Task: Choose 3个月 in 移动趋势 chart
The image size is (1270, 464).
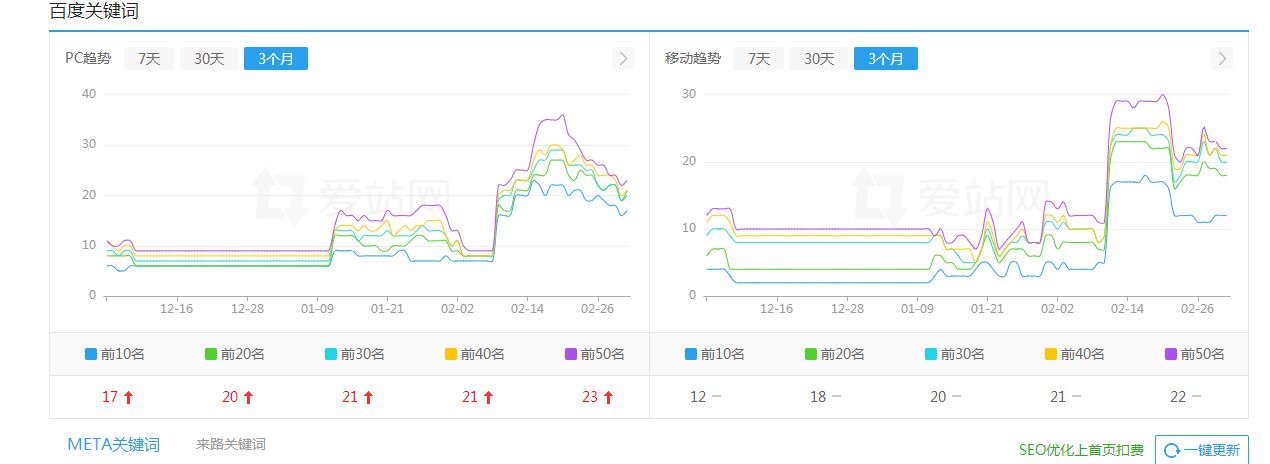Action: pos(886,59)
